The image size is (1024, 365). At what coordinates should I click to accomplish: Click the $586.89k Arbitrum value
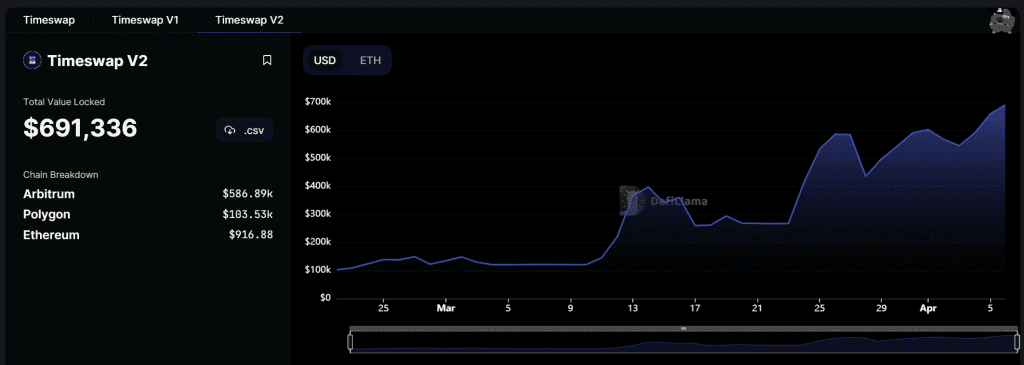point(248,194)
